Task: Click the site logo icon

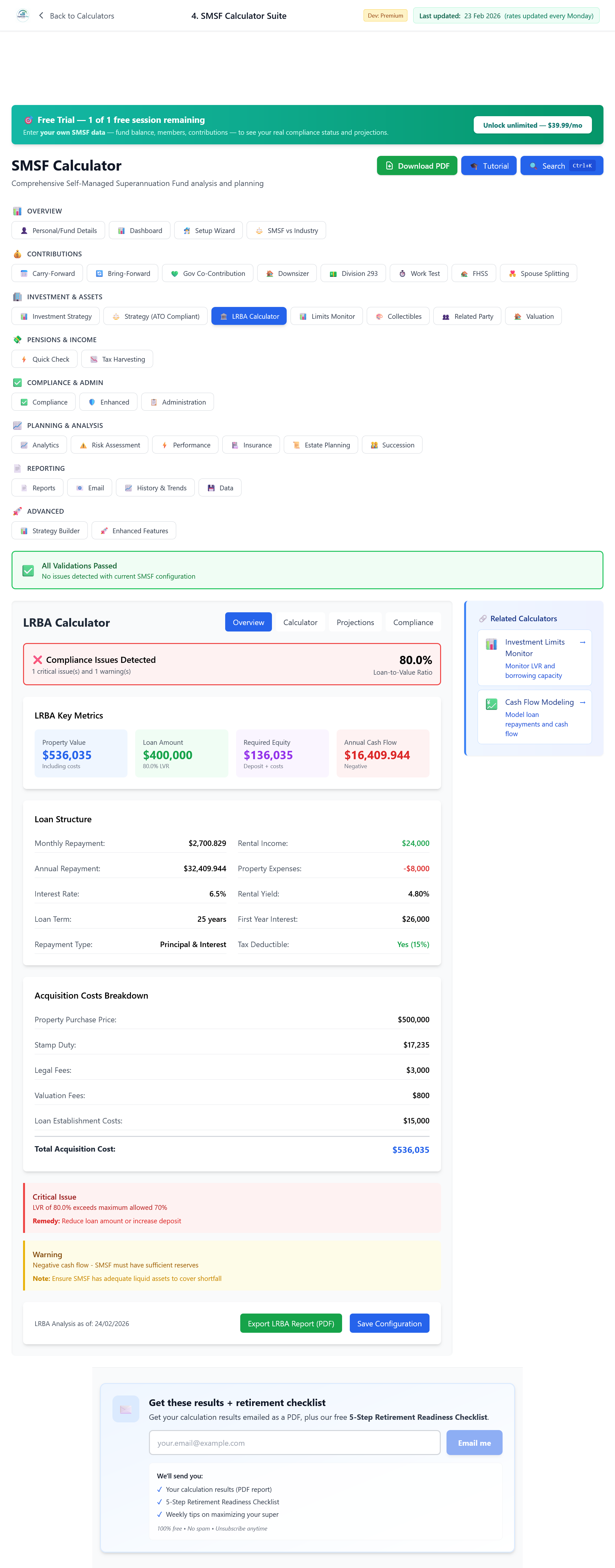Action: 22,15
